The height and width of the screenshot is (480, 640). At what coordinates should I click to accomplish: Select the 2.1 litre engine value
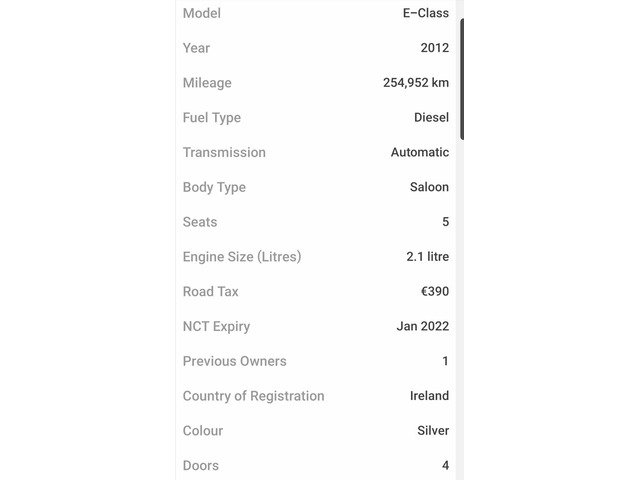(x=427, y=257)
